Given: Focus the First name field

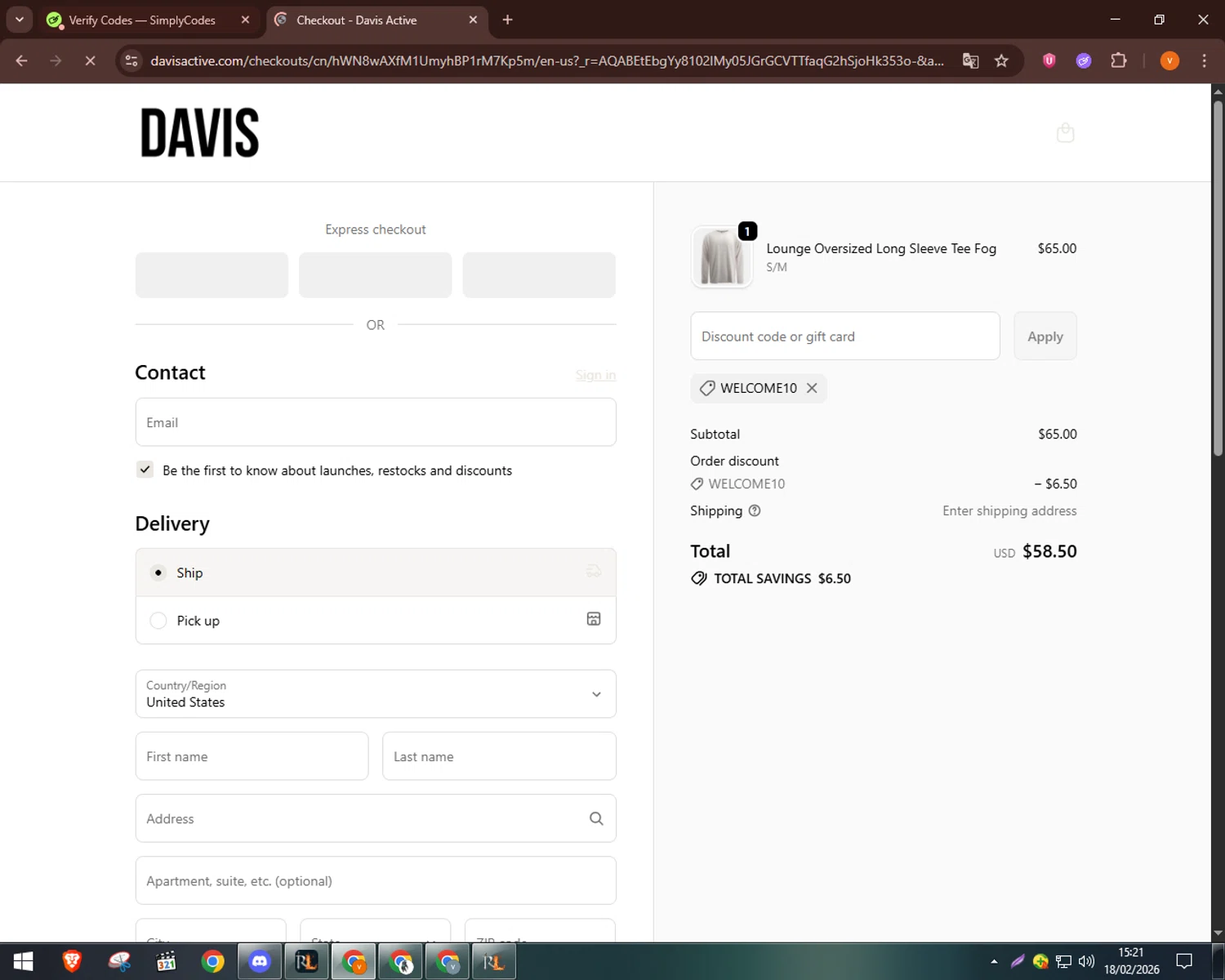Looking at the screenshot, I should (252, 756).
